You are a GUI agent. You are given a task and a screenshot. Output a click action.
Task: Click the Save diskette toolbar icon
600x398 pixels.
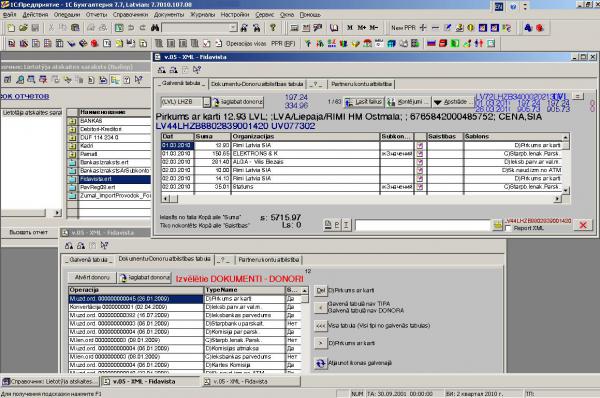click(35, 28)
